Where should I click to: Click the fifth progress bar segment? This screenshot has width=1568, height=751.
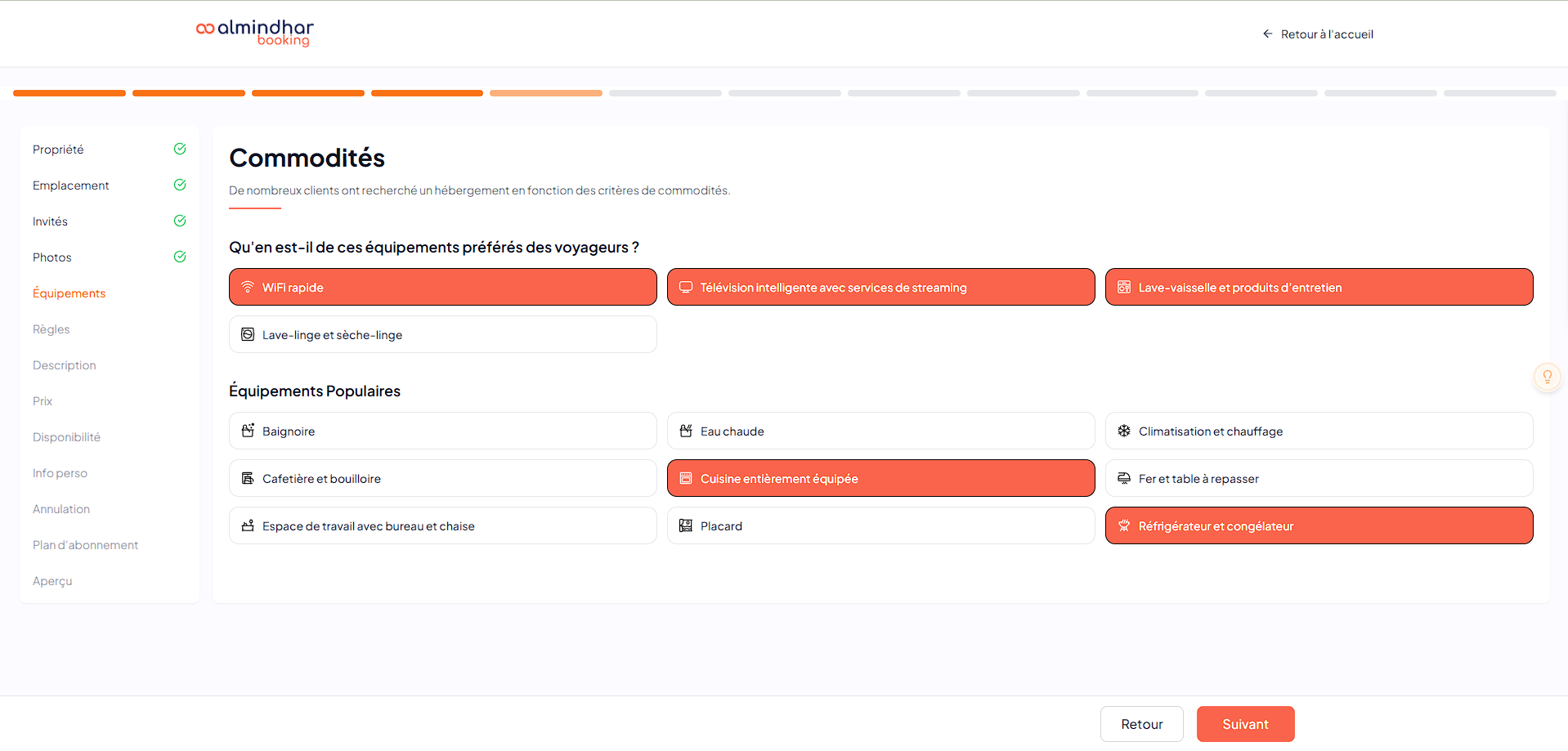click(x=546, y=93)
